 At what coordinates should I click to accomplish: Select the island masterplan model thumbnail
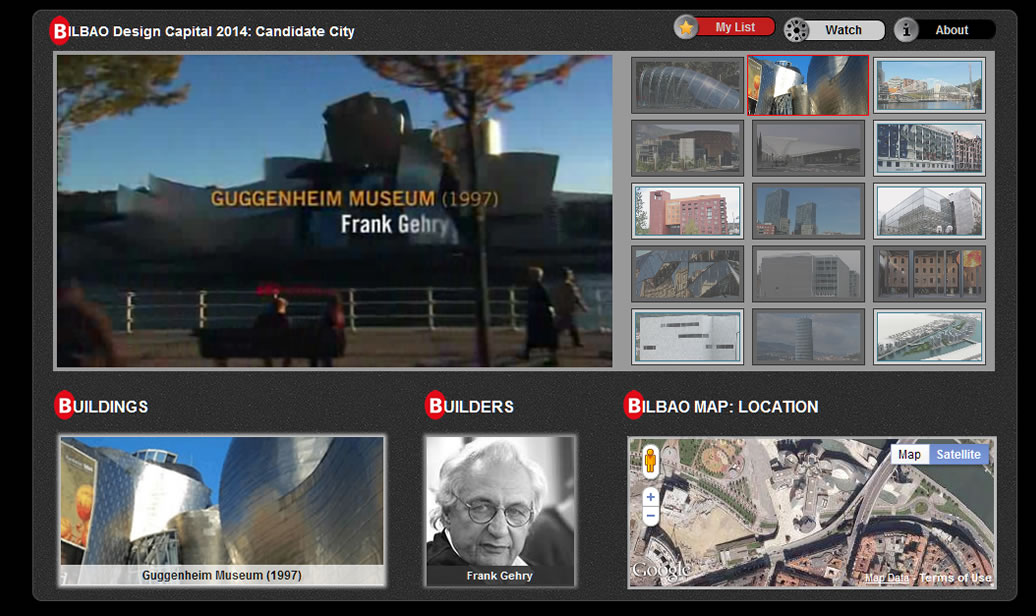tap(929, 336)
